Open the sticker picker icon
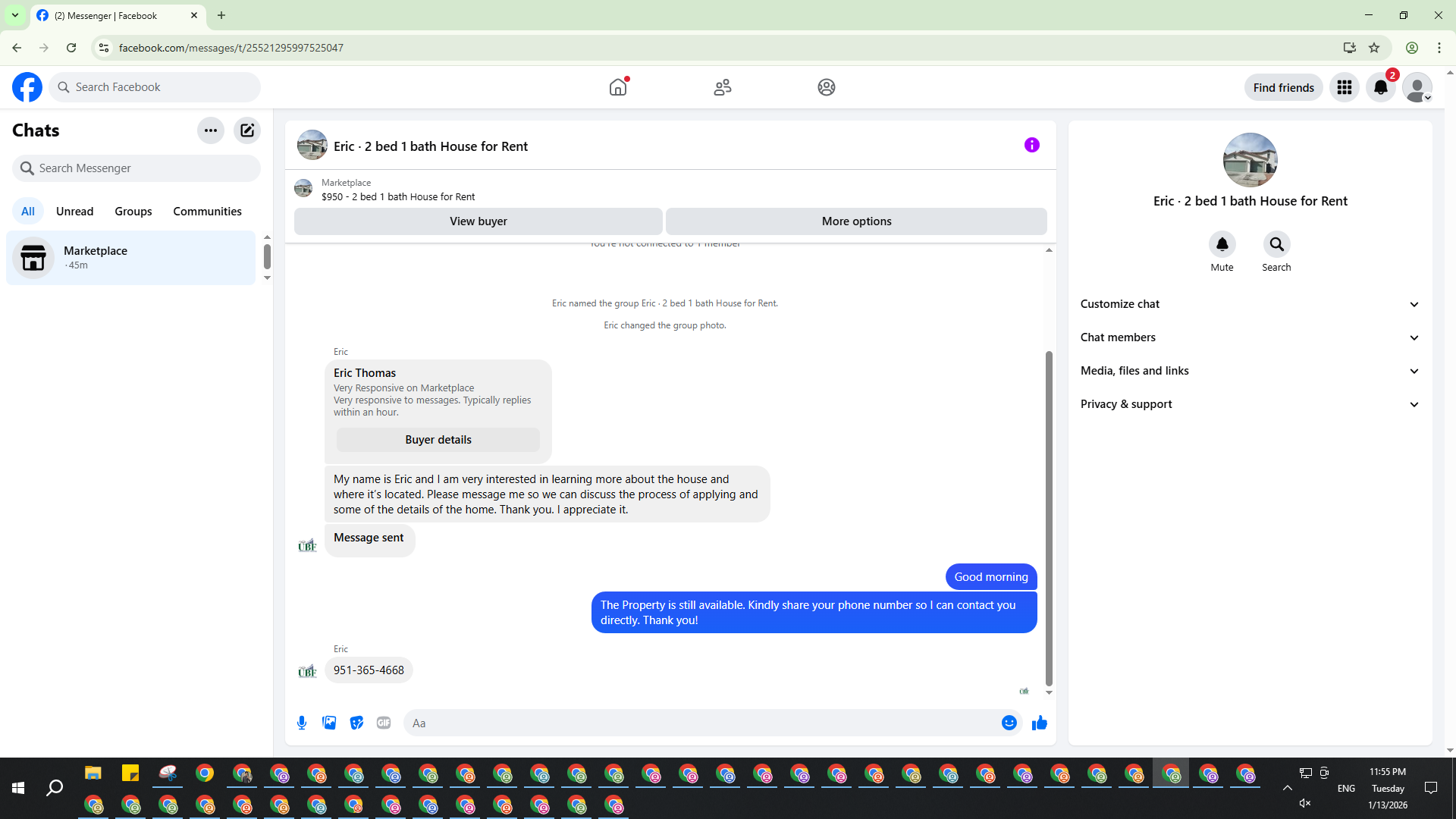 tap(356, 723)
